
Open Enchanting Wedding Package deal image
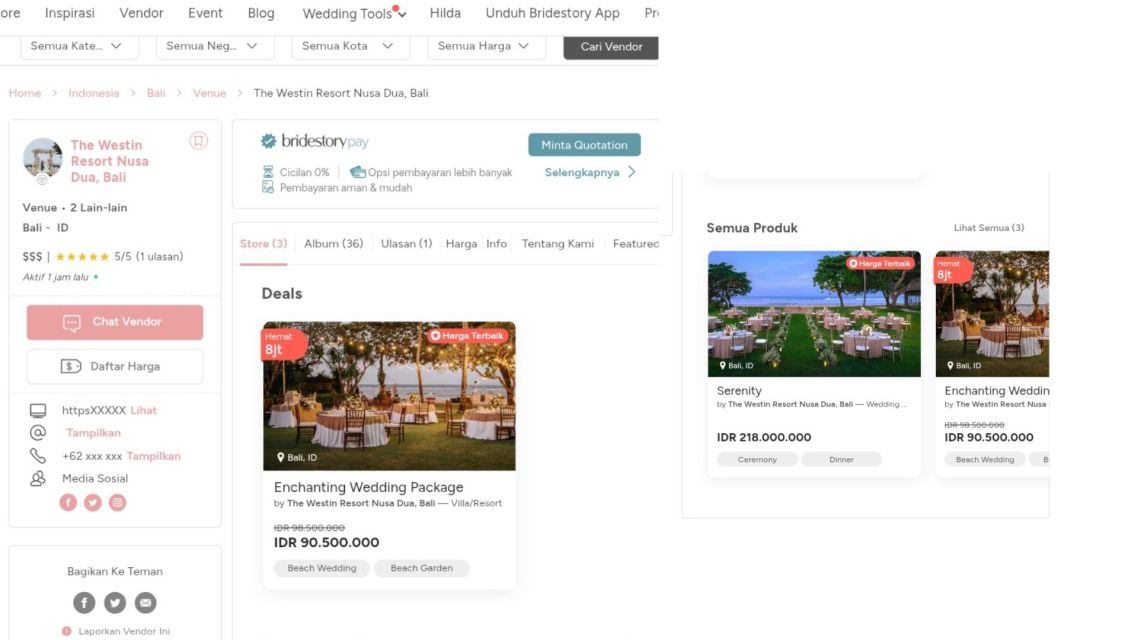point(389,396)
